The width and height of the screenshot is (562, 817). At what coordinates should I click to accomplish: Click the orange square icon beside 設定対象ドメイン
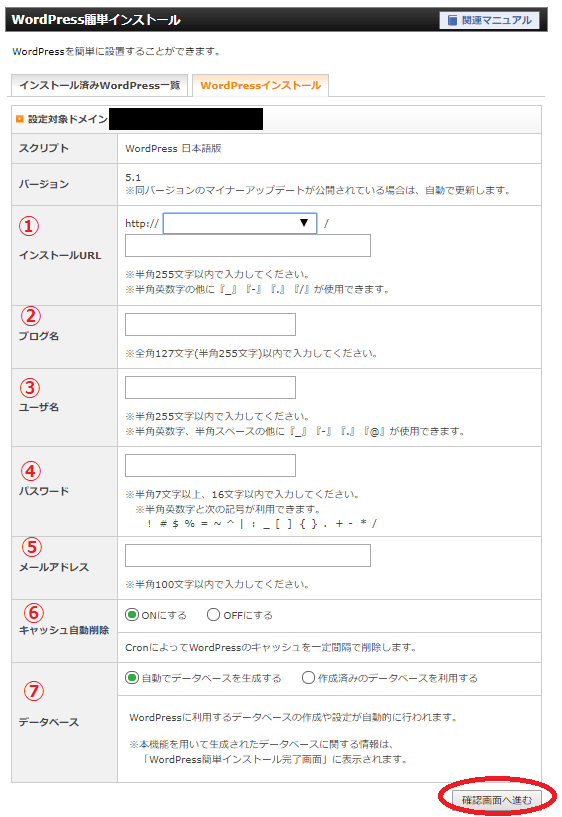click(x=20, y=119)
